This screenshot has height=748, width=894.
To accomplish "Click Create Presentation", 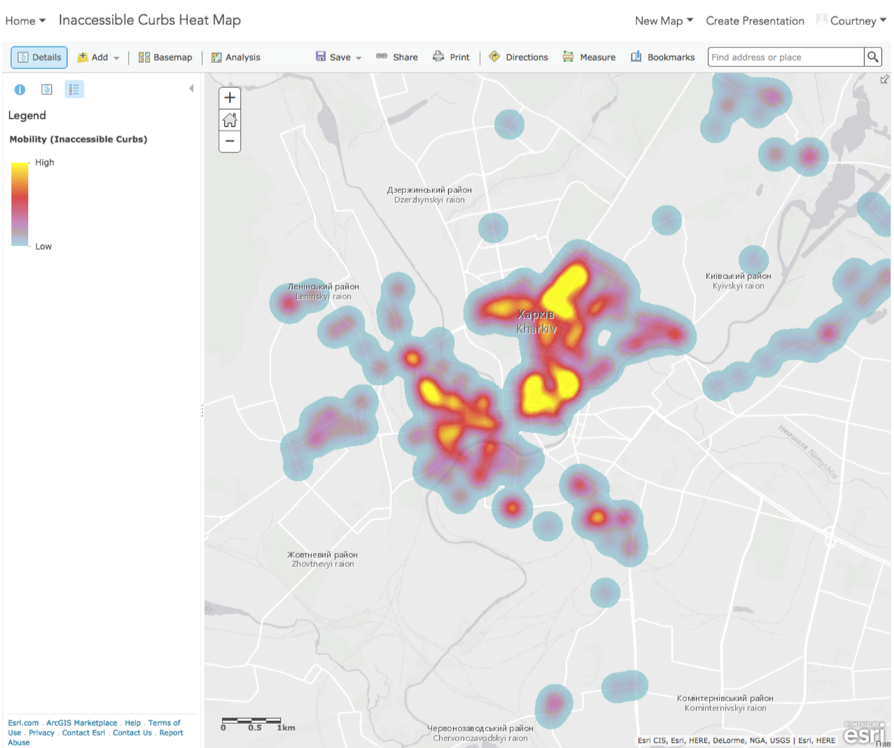I will pos(755,20).
